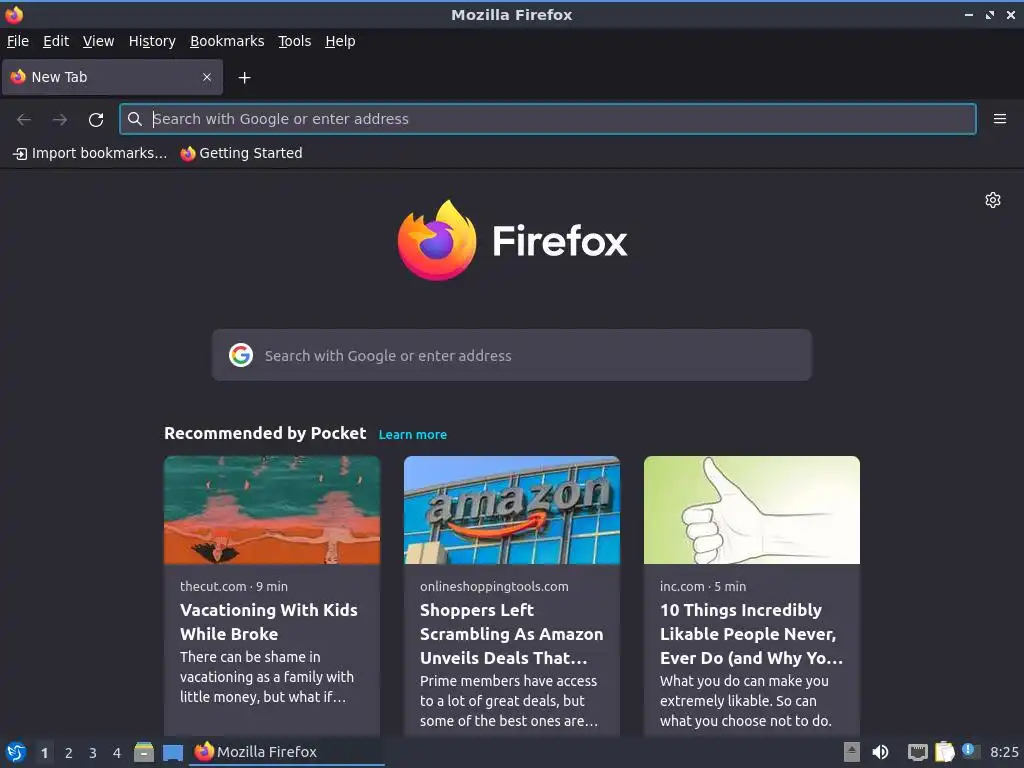Open new tab page settings gear

[x=993, y=200]
